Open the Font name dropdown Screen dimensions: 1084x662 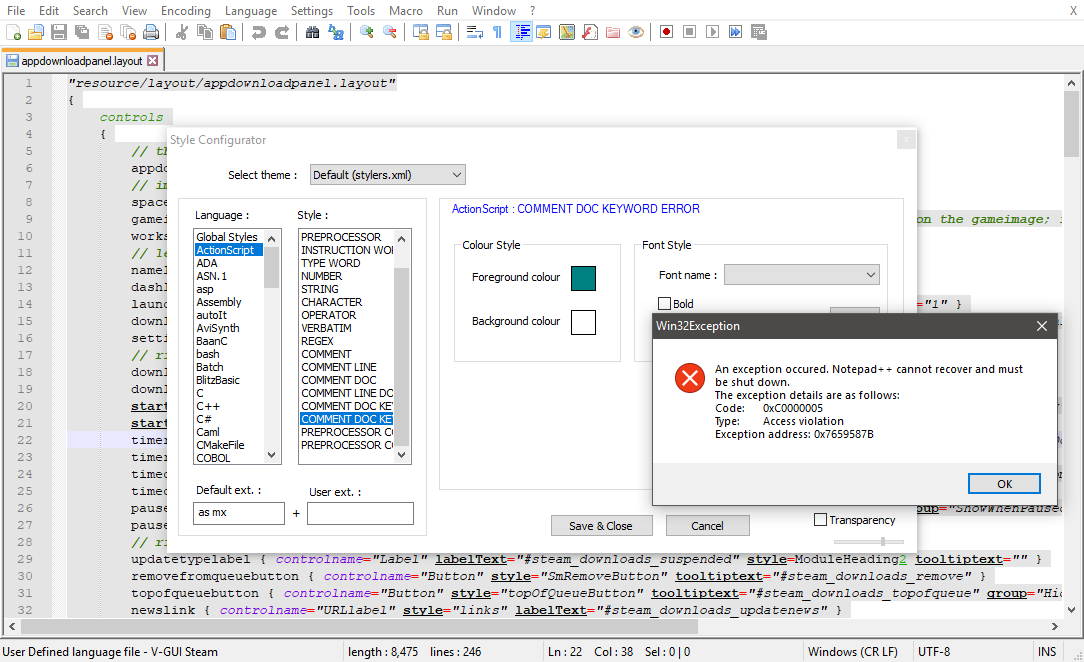point(801,274)
